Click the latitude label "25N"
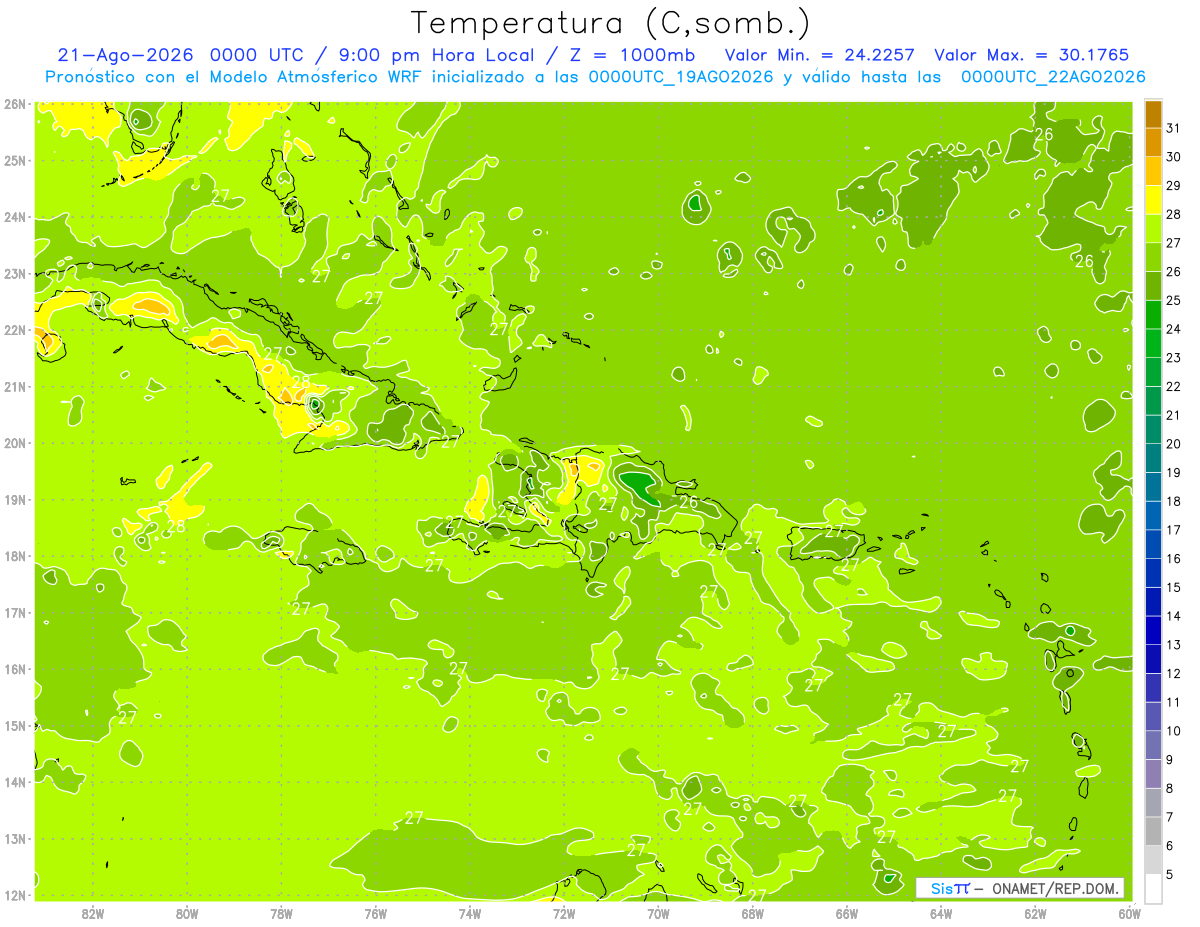The height and width of the screenshot is (927, 1200). (x=14, y=160)
